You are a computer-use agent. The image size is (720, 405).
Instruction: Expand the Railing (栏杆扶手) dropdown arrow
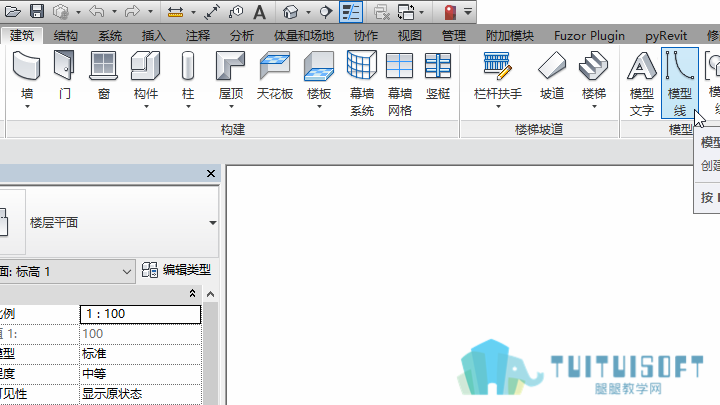pyautogui.click(x=498, y=107)
